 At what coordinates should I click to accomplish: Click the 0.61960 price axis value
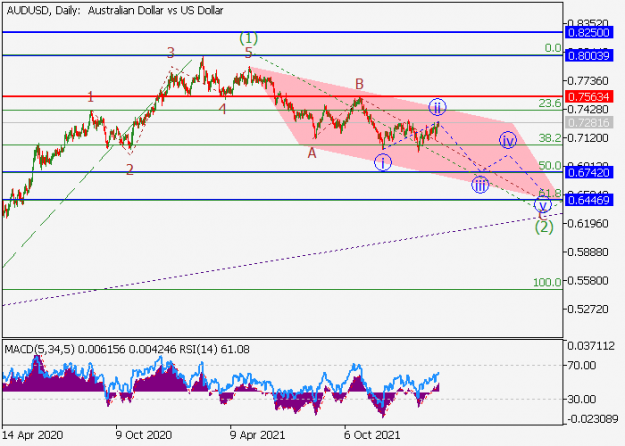tap(589, 223)
